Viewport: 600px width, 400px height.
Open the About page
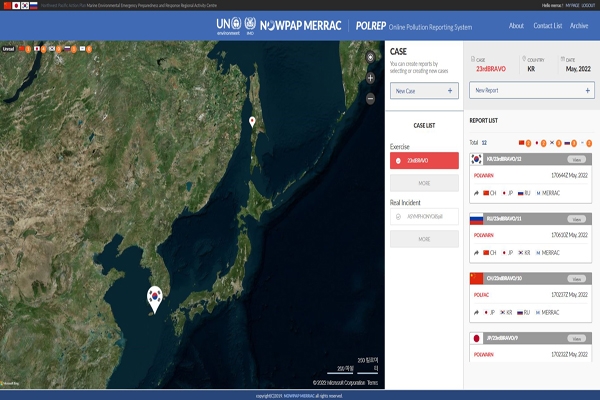(x=516, y=26)
